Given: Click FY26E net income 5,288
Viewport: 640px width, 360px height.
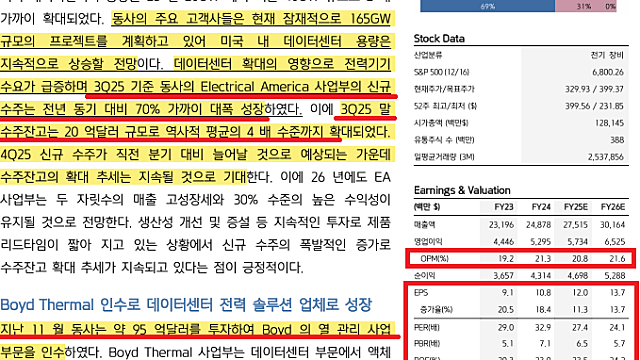Looking at the screenshot, I should (x=615, y=276).
